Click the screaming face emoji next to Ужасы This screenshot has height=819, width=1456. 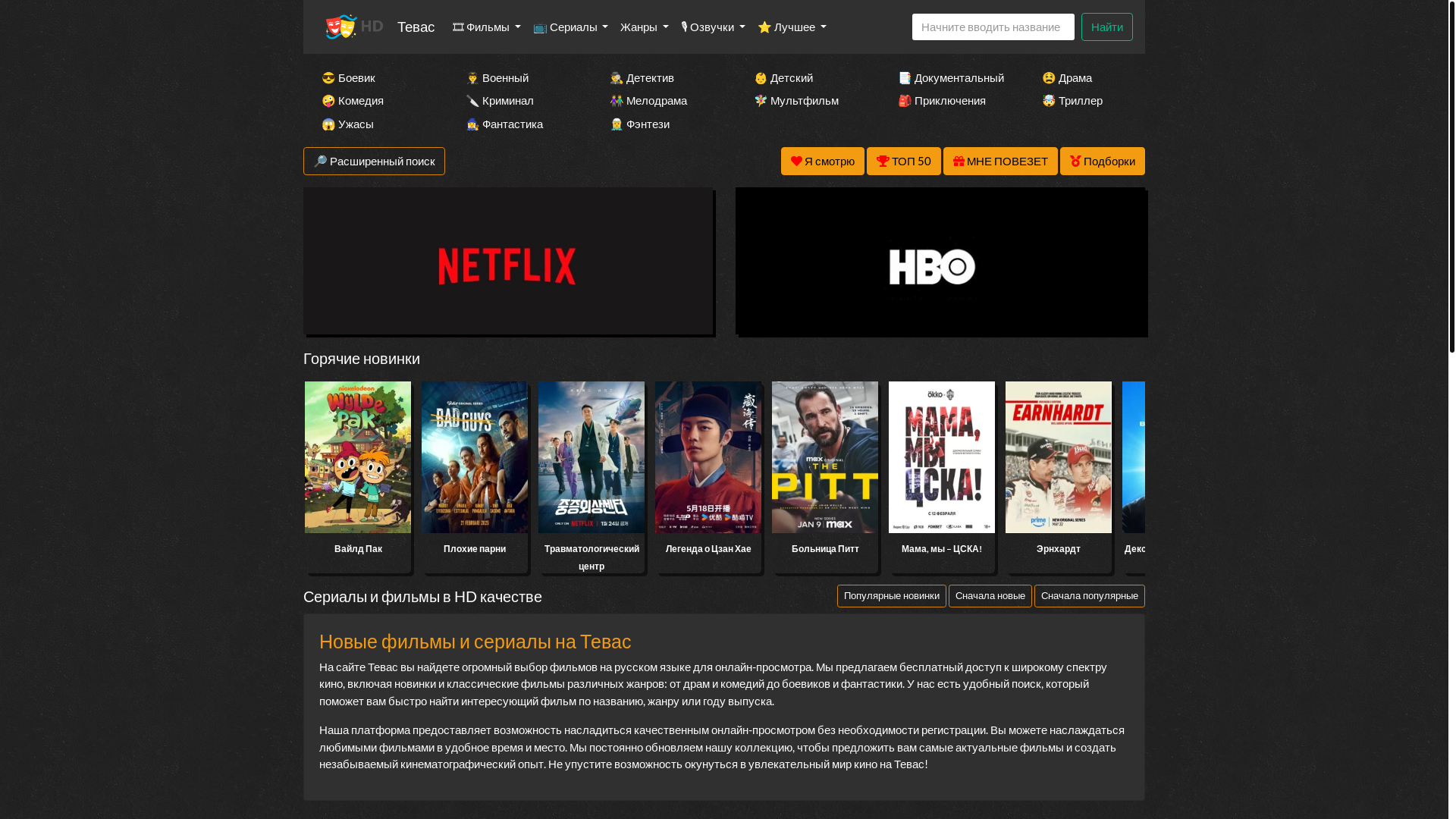point(328,124)
